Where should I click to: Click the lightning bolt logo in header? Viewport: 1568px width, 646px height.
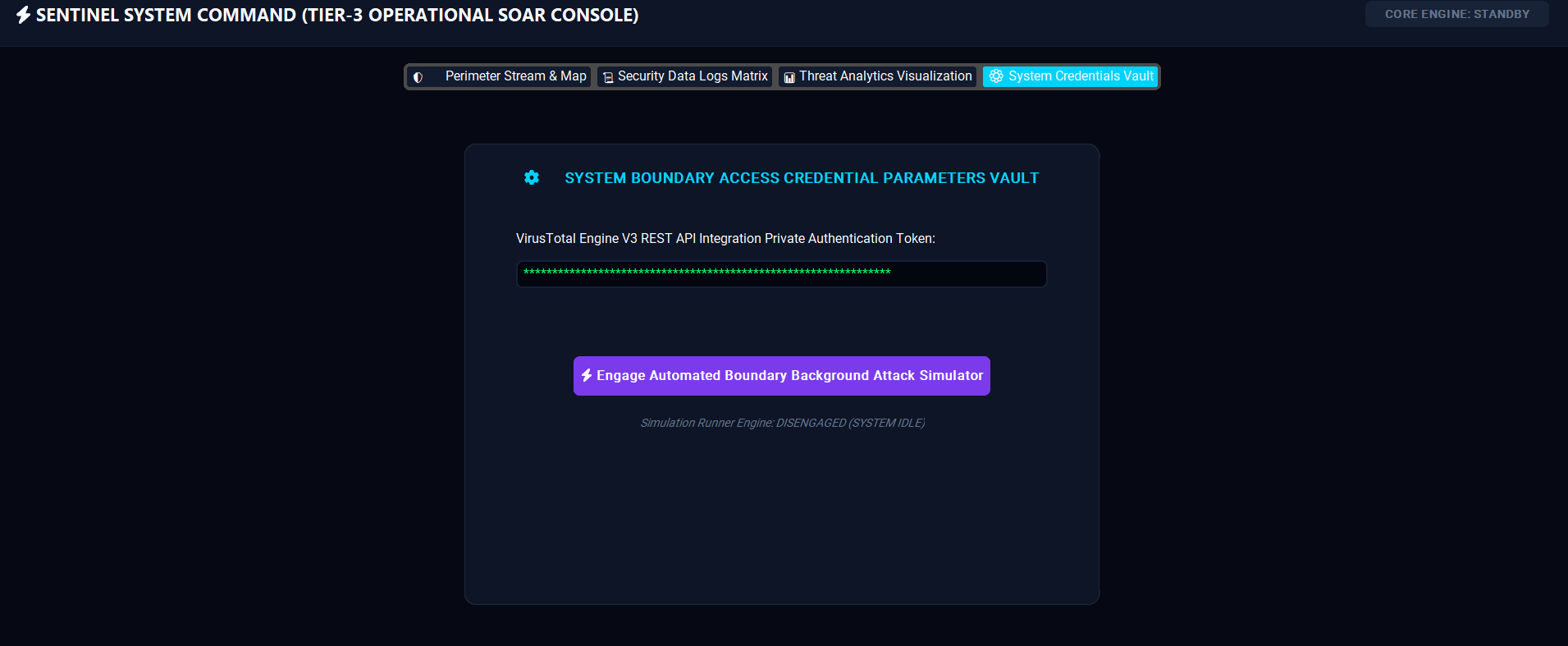[x=23, y=15]
